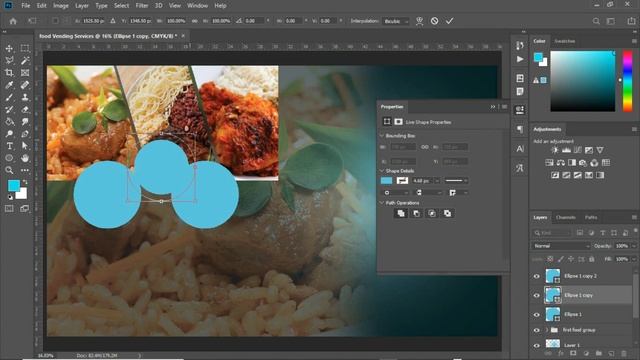The image size is (640, 360).
Task: Select the Magic Wand tool
Action: coord(25,60)
